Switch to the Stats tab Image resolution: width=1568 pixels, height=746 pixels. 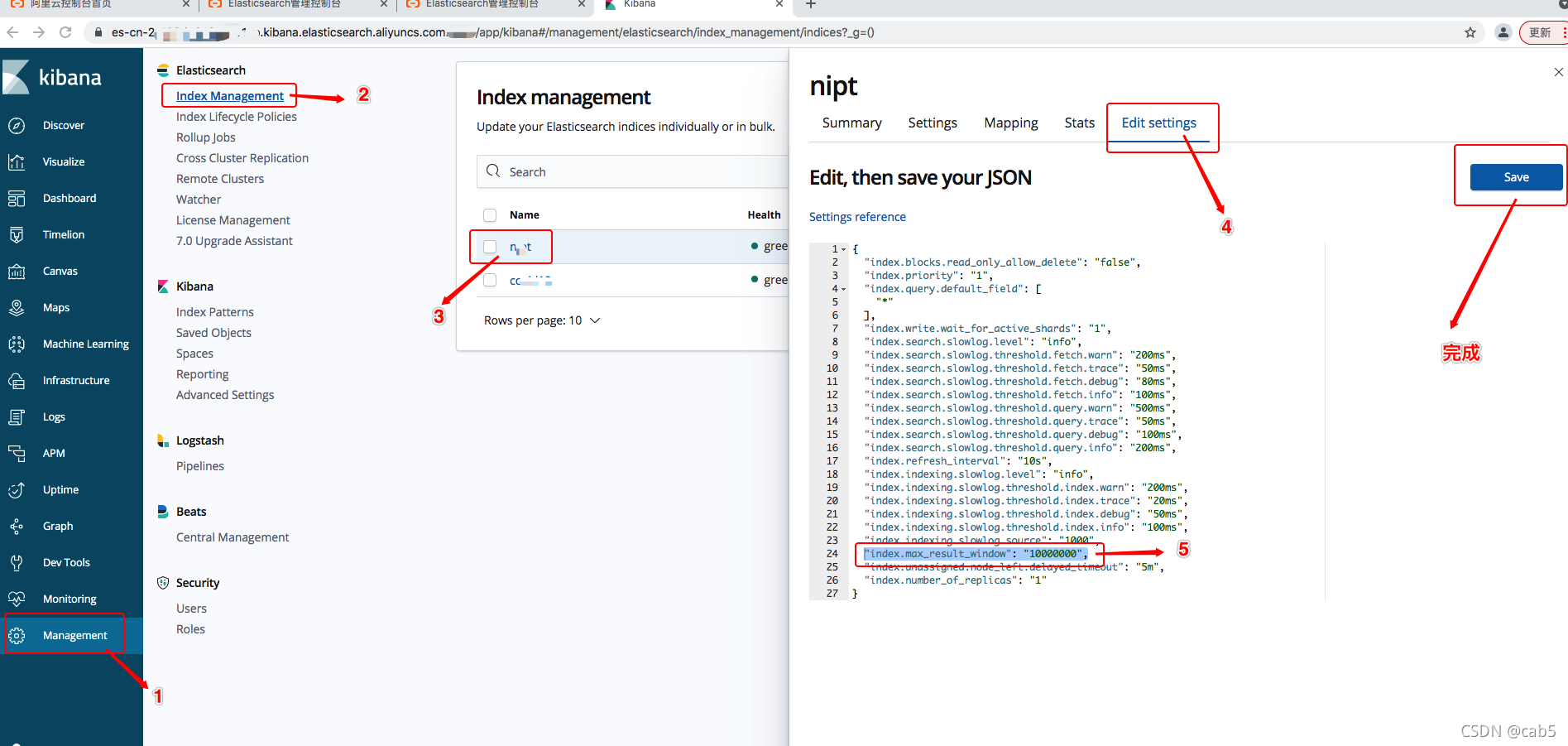1079,123
